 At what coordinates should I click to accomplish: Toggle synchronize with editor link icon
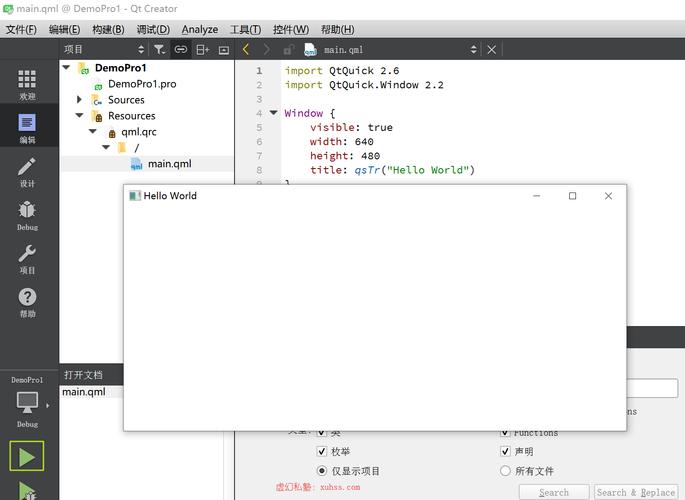pos(180,49)
